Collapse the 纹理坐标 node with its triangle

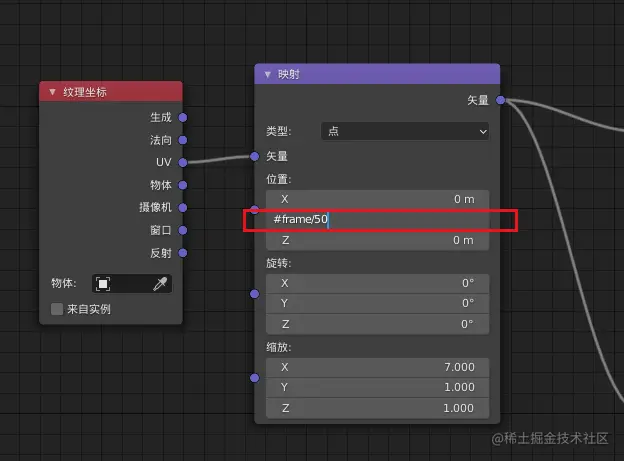click(53, 92)
